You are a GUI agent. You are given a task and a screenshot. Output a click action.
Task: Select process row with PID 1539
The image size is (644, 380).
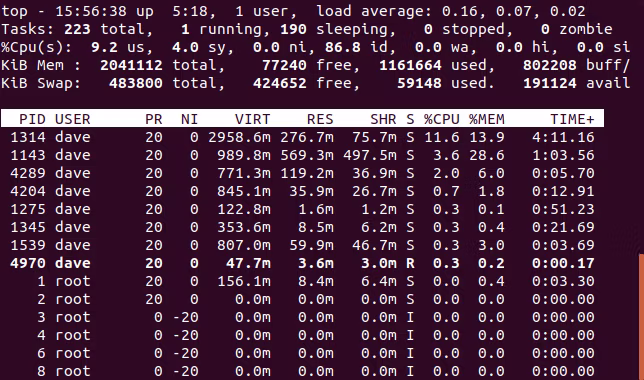pos(302,245)
